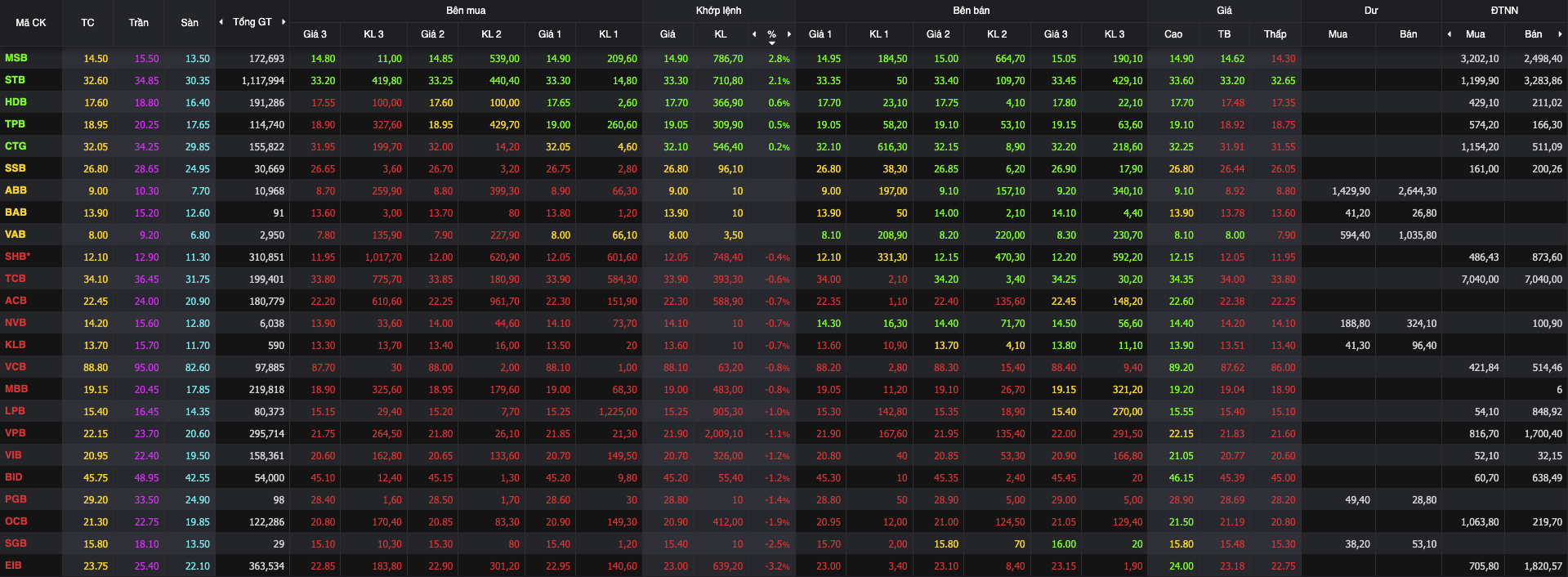Click STB's total volume 1,117,994
This screenshot has height=577, width=1568.
coord(263,81)
